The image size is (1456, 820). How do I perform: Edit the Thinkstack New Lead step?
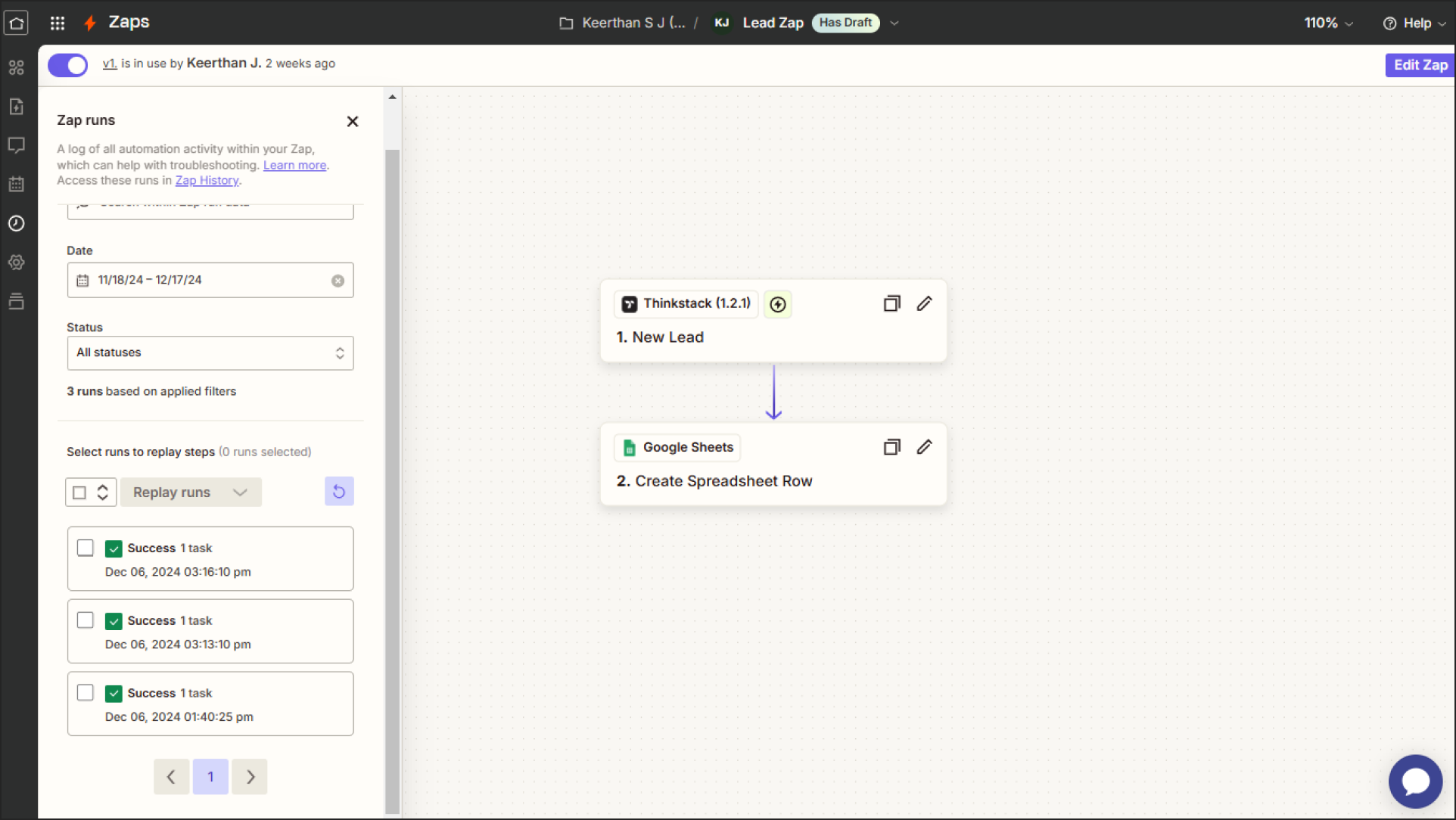tap(924, 303)
